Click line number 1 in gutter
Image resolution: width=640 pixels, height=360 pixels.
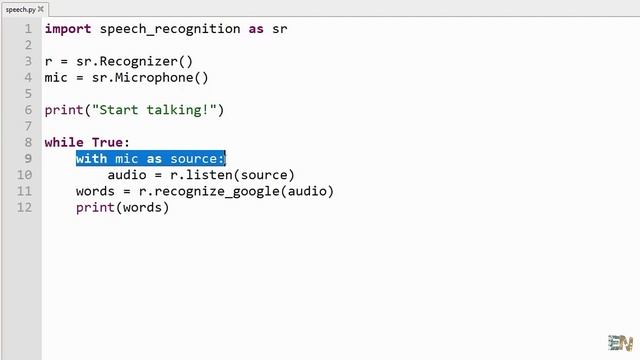pos(28,29)
